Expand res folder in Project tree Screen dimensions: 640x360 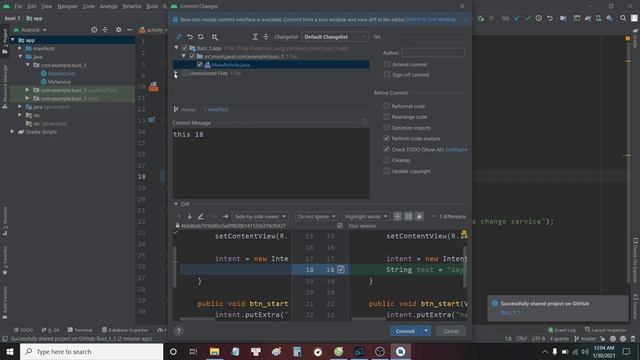pyautogui.click(x=20, y=115)
